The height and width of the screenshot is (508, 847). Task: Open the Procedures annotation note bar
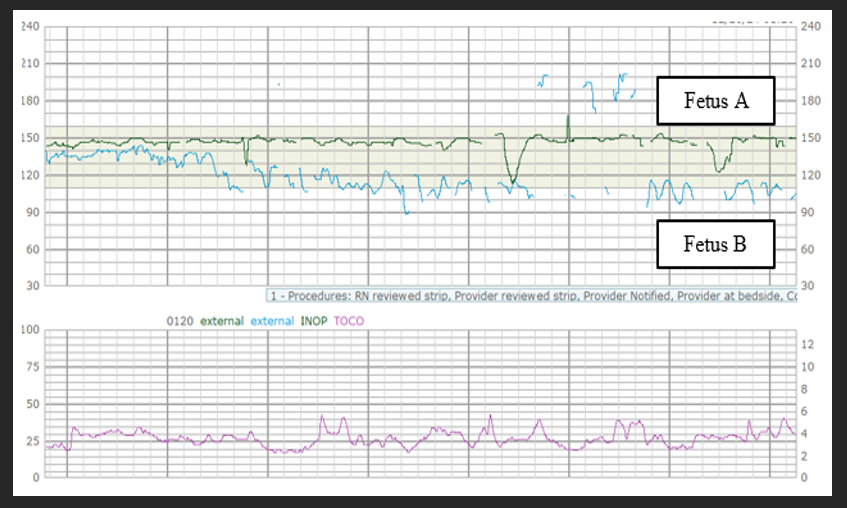tap(532, 296)
